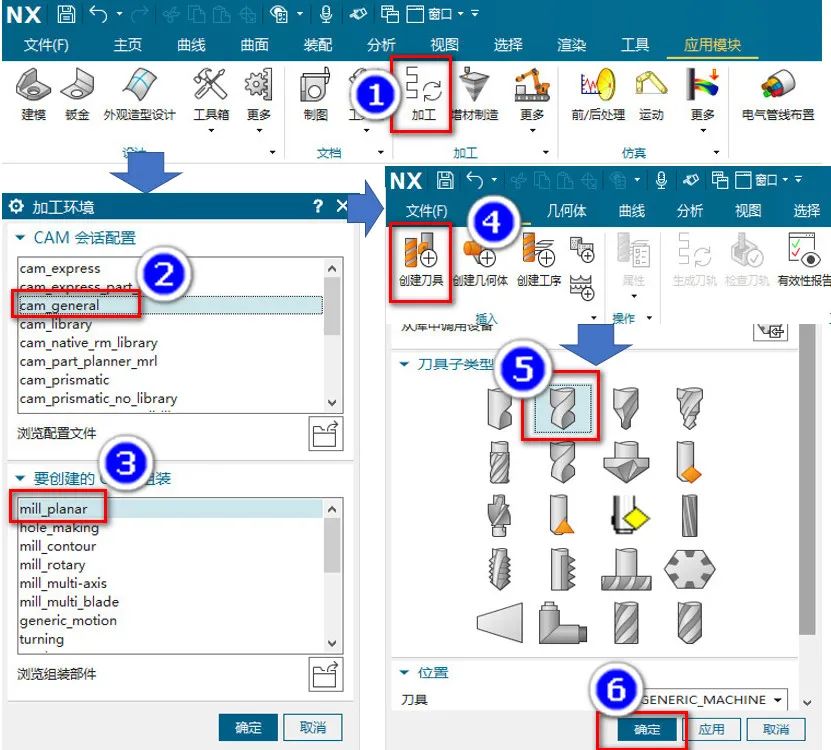Image resolution: width=831 pixels, height=750 pixels.
Task: Click 取消 in the 加工环境 dialog
Action: [313, 727]
